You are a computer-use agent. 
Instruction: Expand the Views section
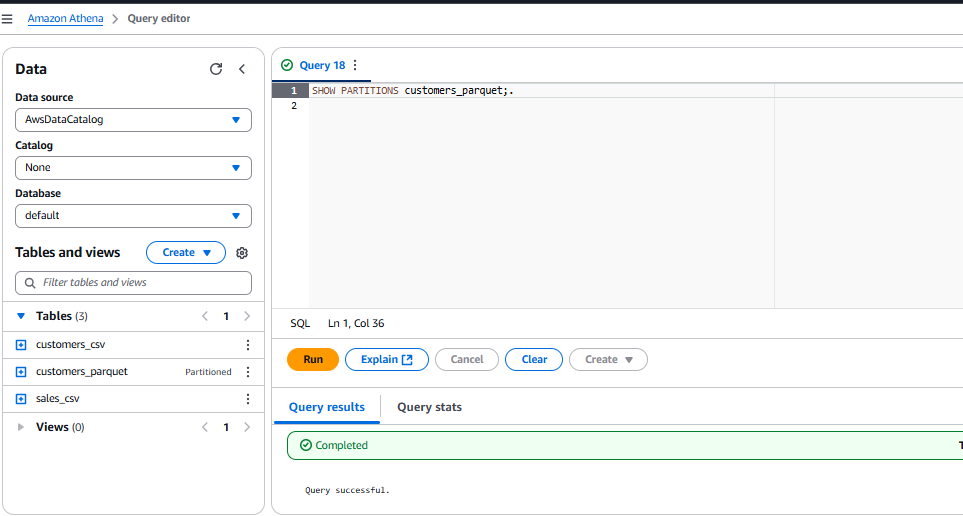point(21,427)
